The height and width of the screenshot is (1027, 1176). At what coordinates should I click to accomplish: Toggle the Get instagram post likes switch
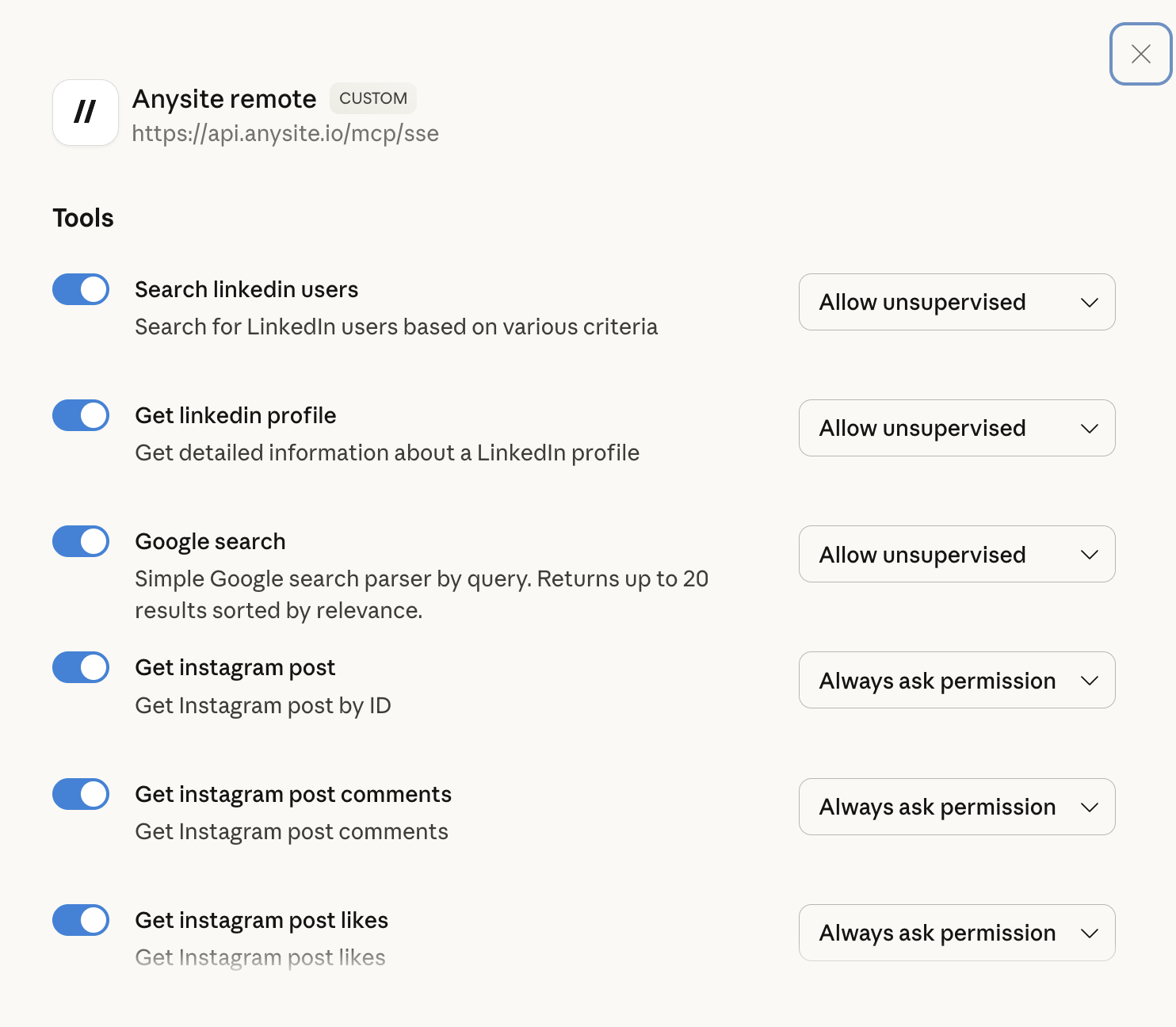[80, 920]
